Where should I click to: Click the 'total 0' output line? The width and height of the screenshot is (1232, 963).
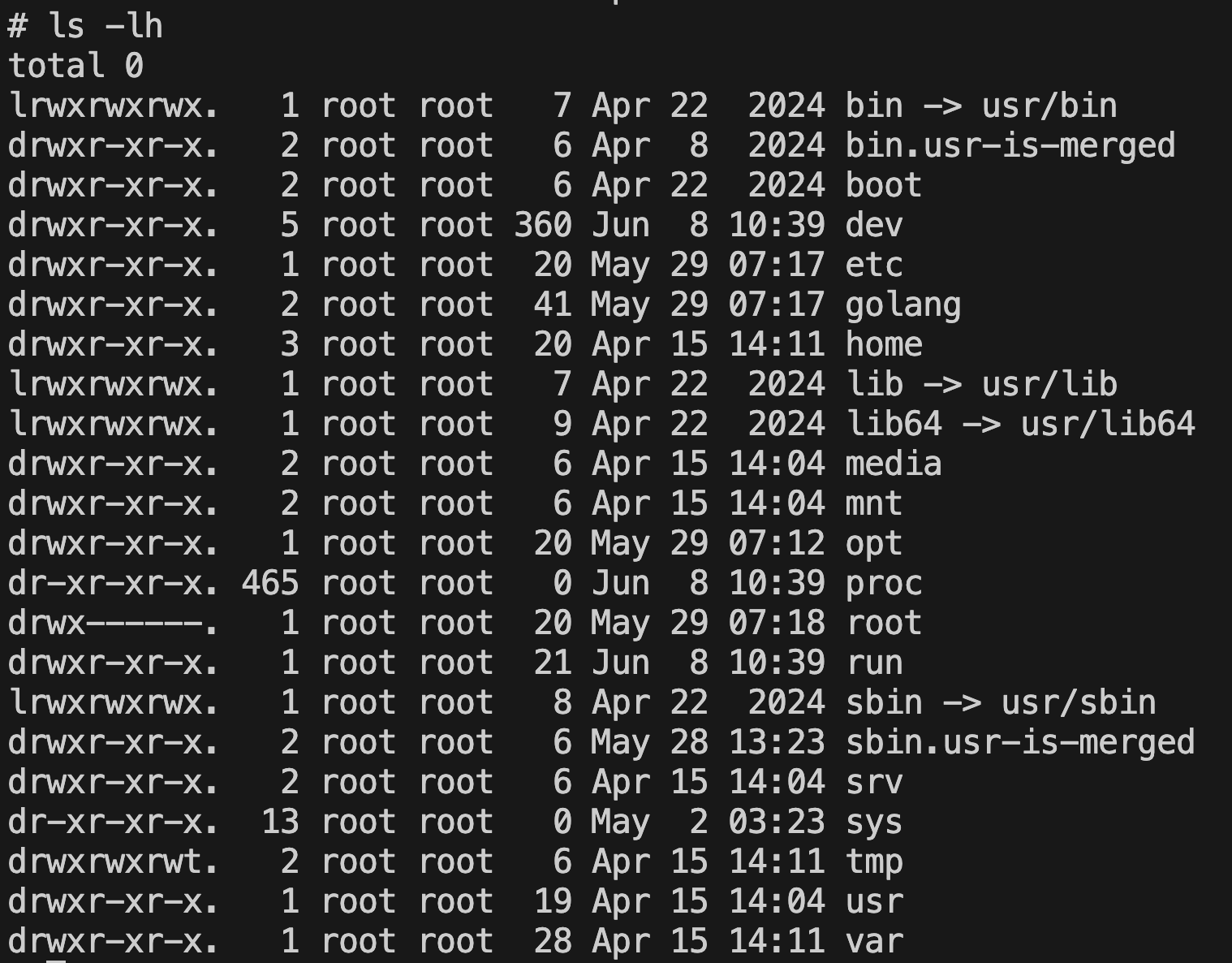pyautogui.click(x=75, y=66)
